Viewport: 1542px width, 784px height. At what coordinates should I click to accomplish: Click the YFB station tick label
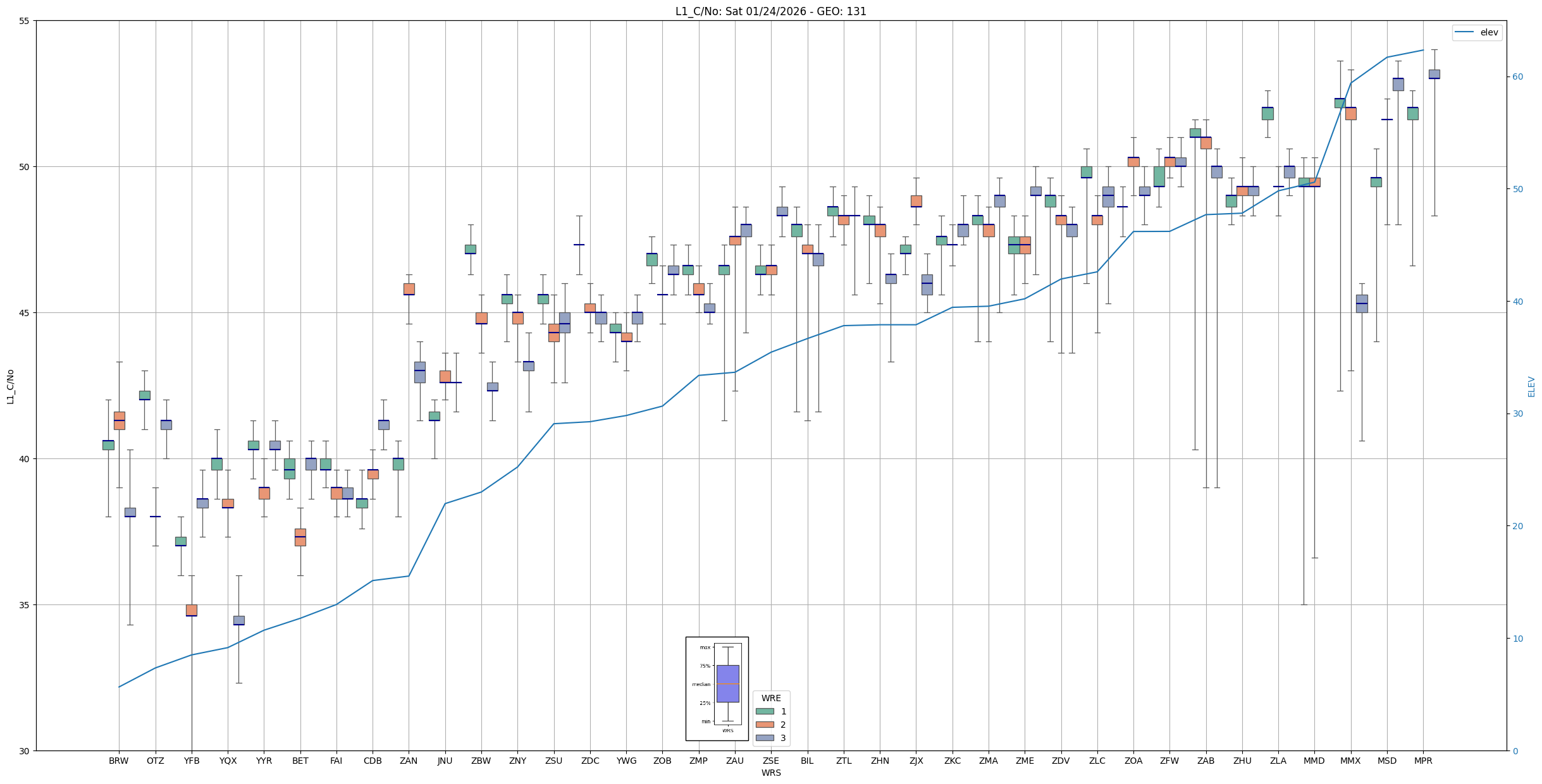point(191,761)
